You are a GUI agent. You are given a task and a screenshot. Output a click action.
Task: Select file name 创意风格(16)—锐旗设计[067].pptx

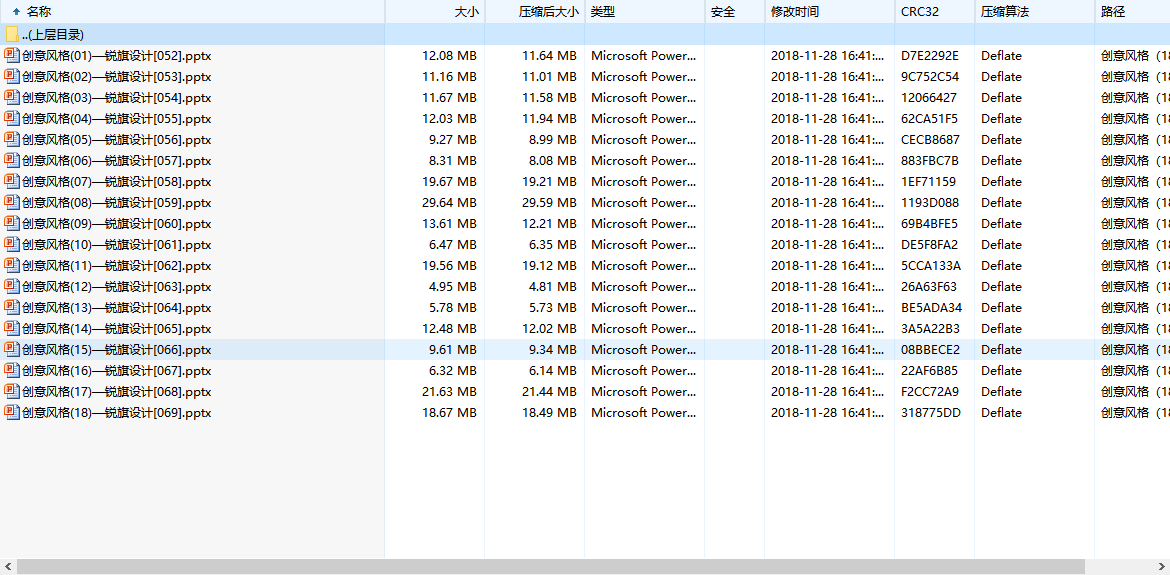coord(116,370)
